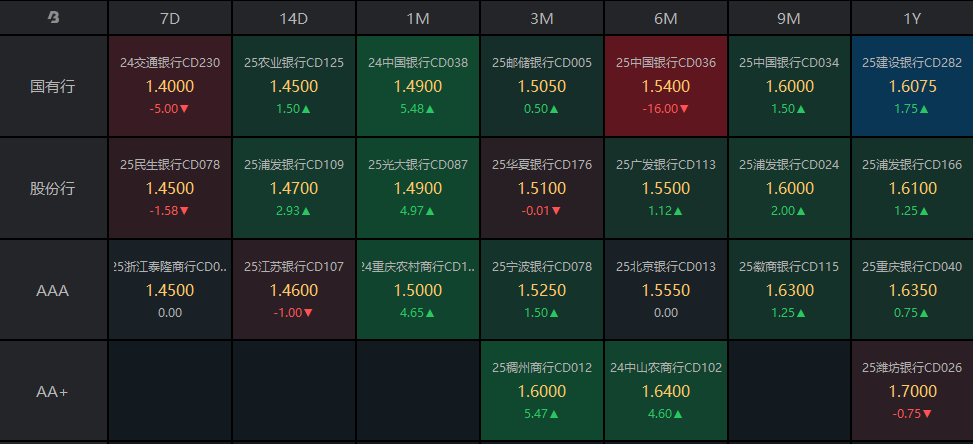Select the AAA rating row header
Image resolution: width=973 pixels, height=444 pixels.
click(x=53, y=291)
